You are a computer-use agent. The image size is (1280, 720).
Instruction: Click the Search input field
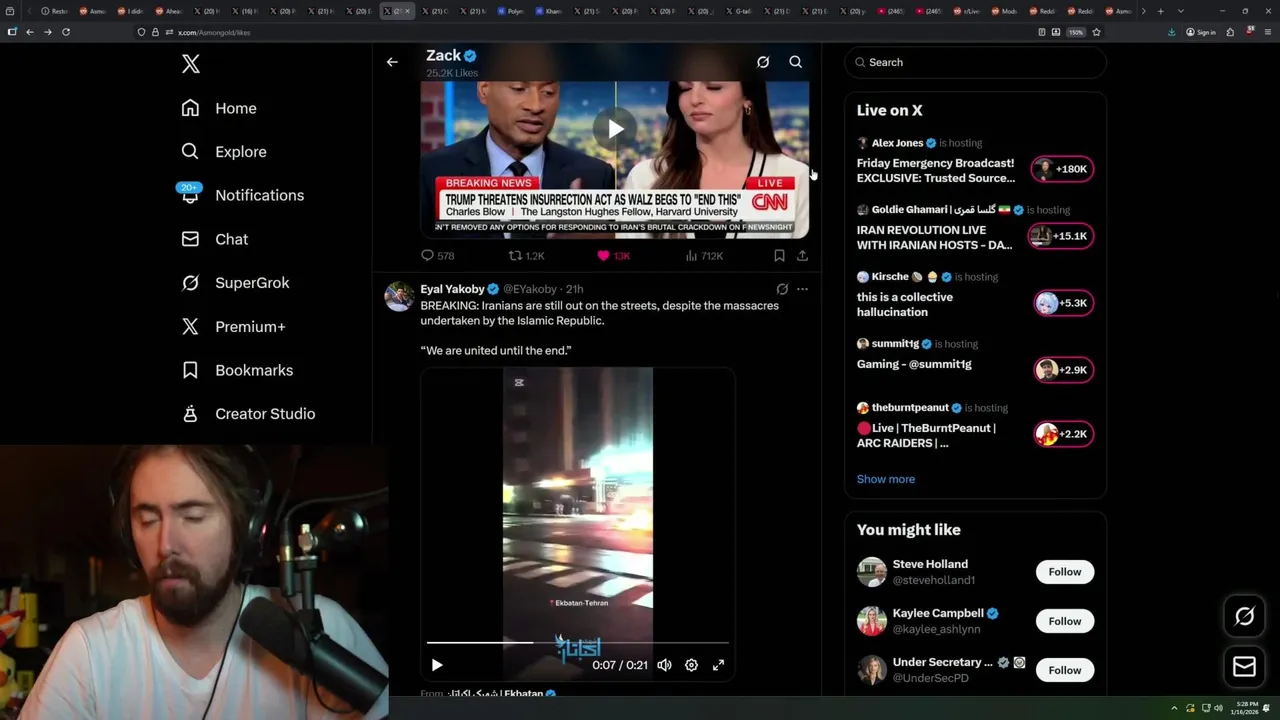[975, 62]
